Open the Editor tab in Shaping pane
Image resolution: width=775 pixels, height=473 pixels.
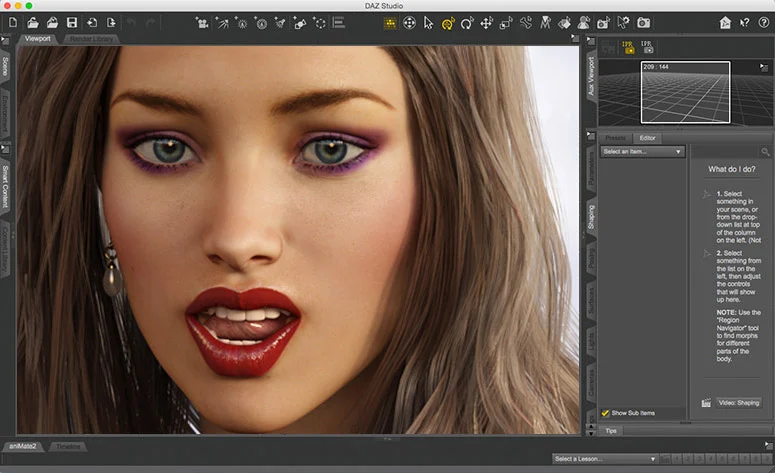pos(648,138)
